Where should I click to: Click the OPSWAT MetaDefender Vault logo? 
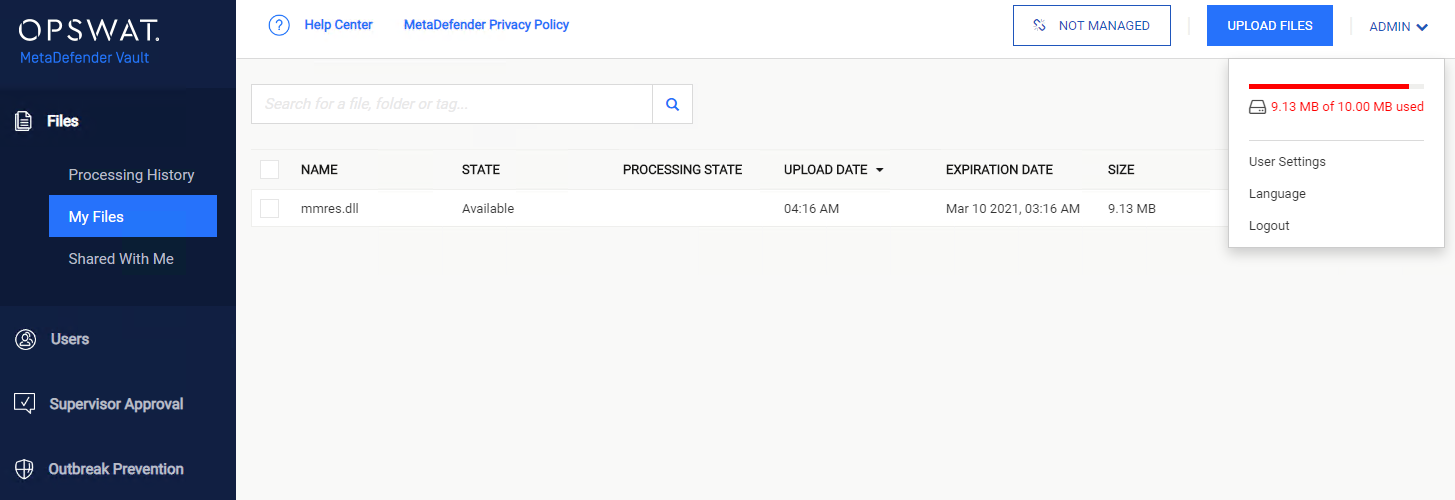[88, 40]
